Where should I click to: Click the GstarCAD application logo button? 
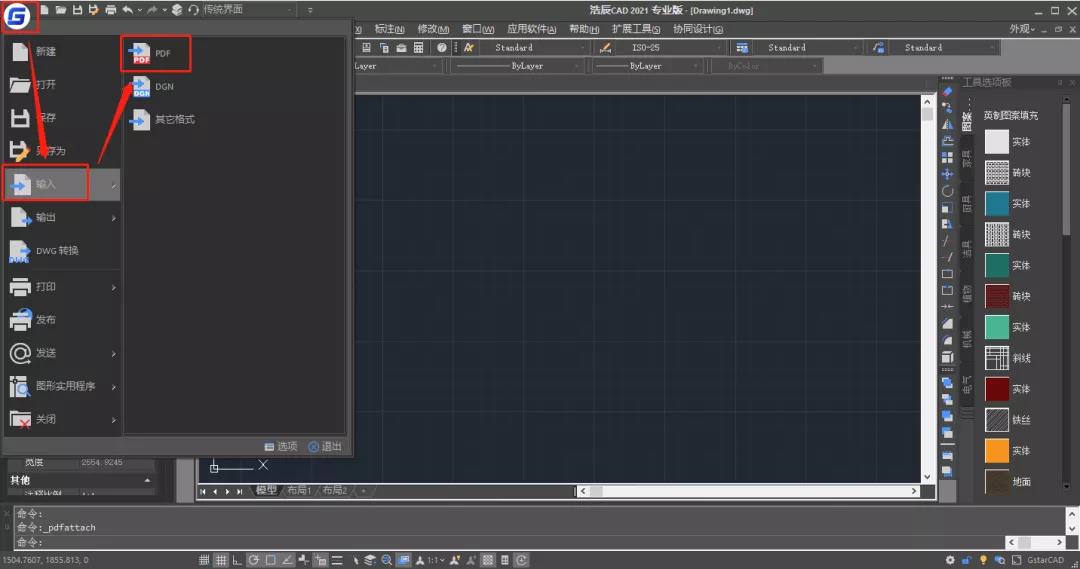pyautogui.click(x=17, y=16)
